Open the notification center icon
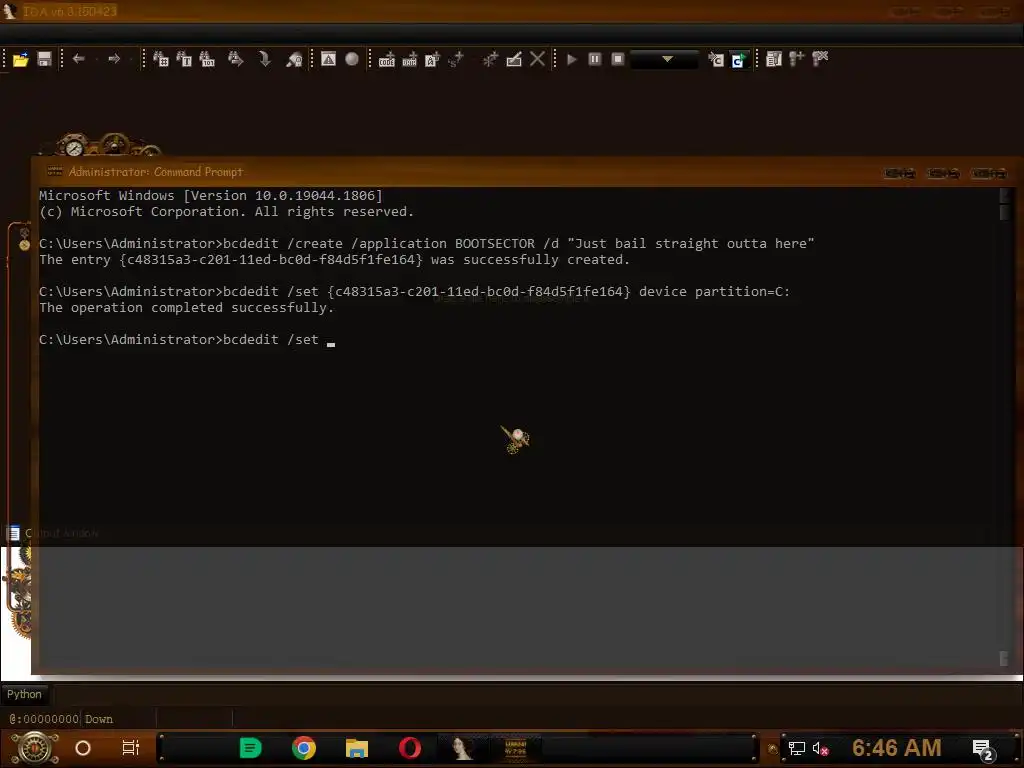Image resolution: width=1024 pixels, height=768 pixels. [x=984, y=749]
